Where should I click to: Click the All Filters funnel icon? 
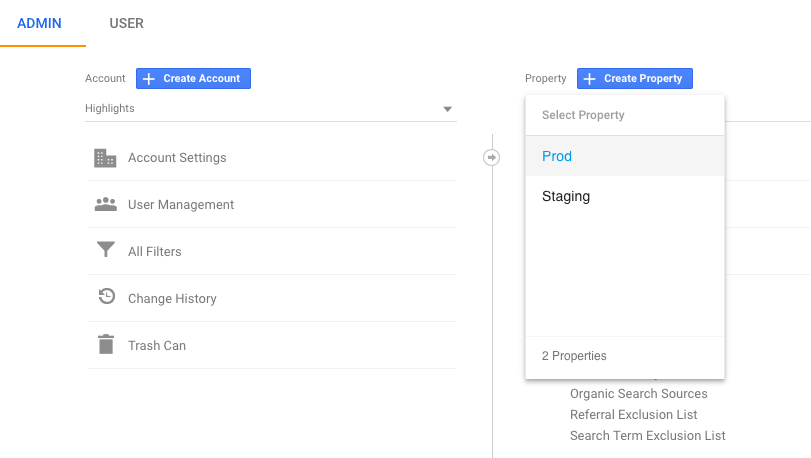[x=105, y=251]
